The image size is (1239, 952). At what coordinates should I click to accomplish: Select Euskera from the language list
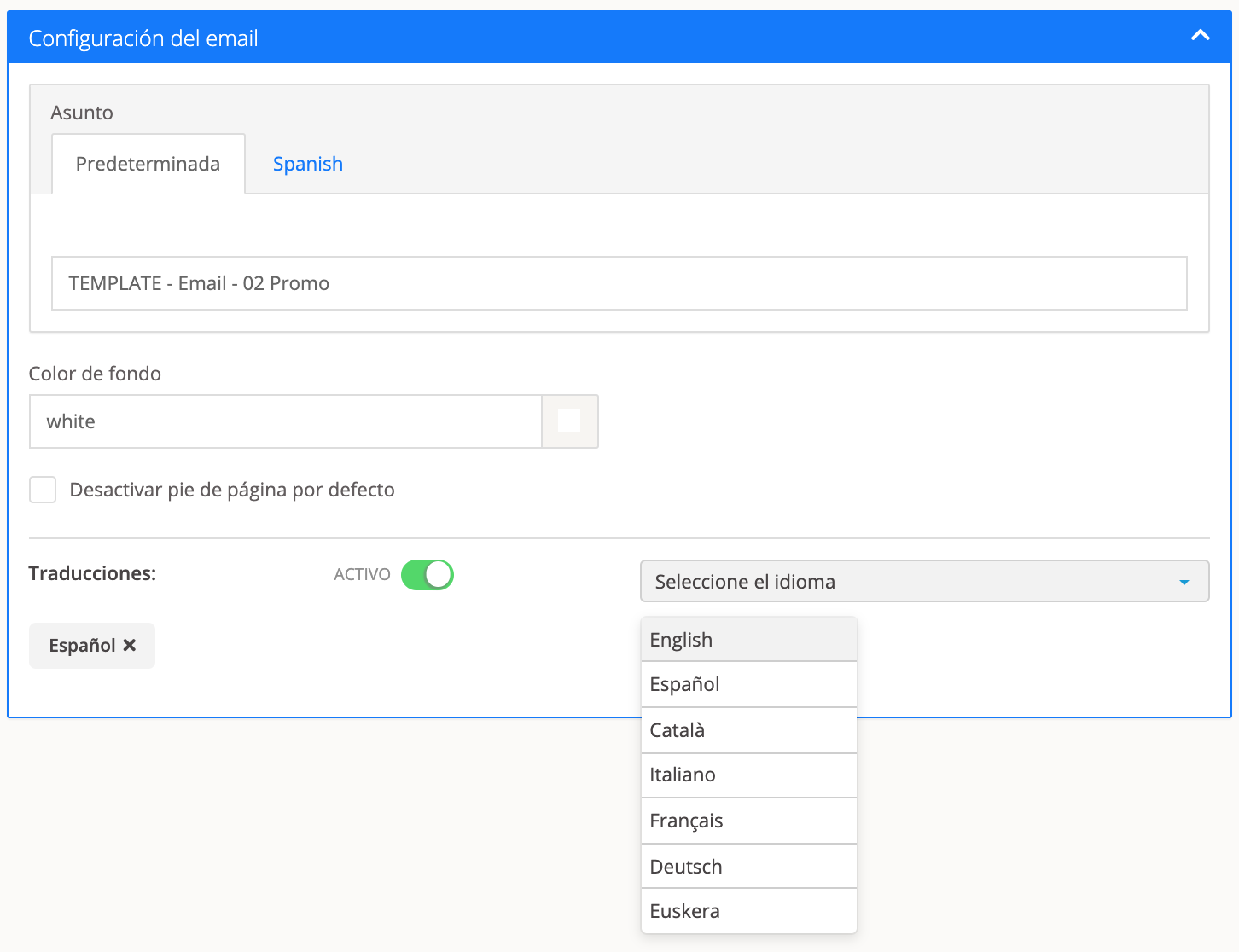pos(748,911)
